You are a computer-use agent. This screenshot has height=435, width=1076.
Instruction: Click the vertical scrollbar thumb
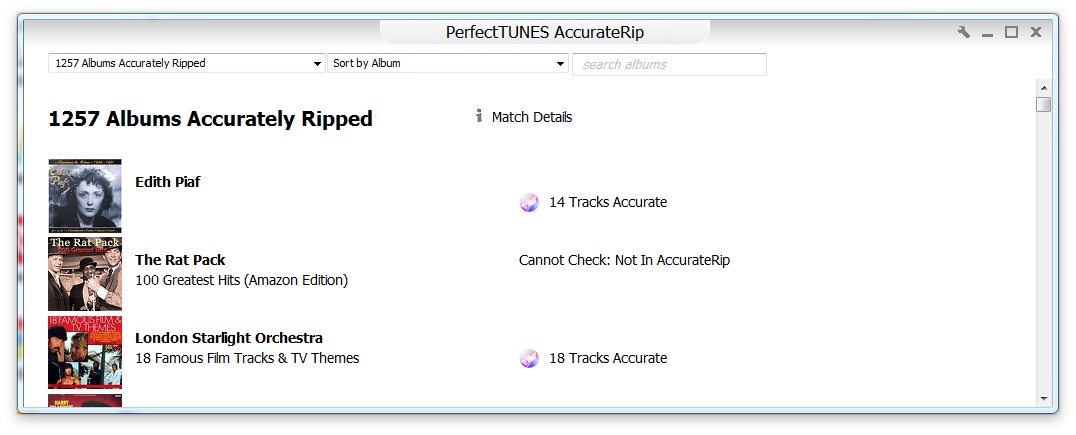[x=1043, y=104]
